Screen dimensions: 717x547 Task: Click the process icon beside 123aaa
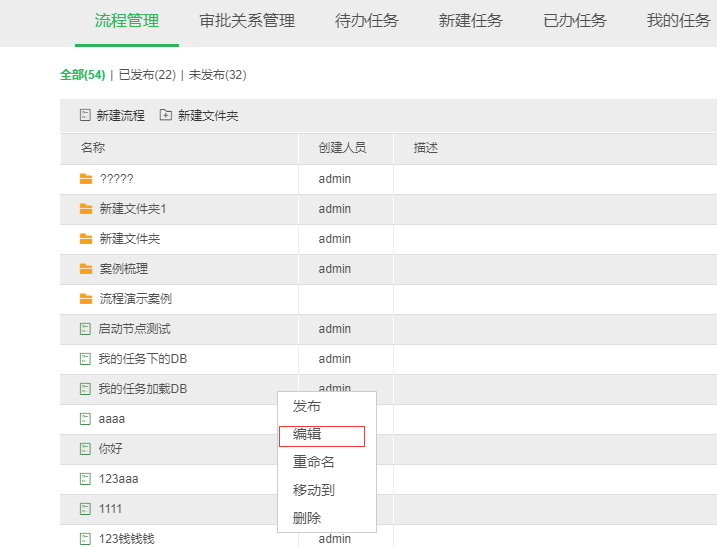85,479
